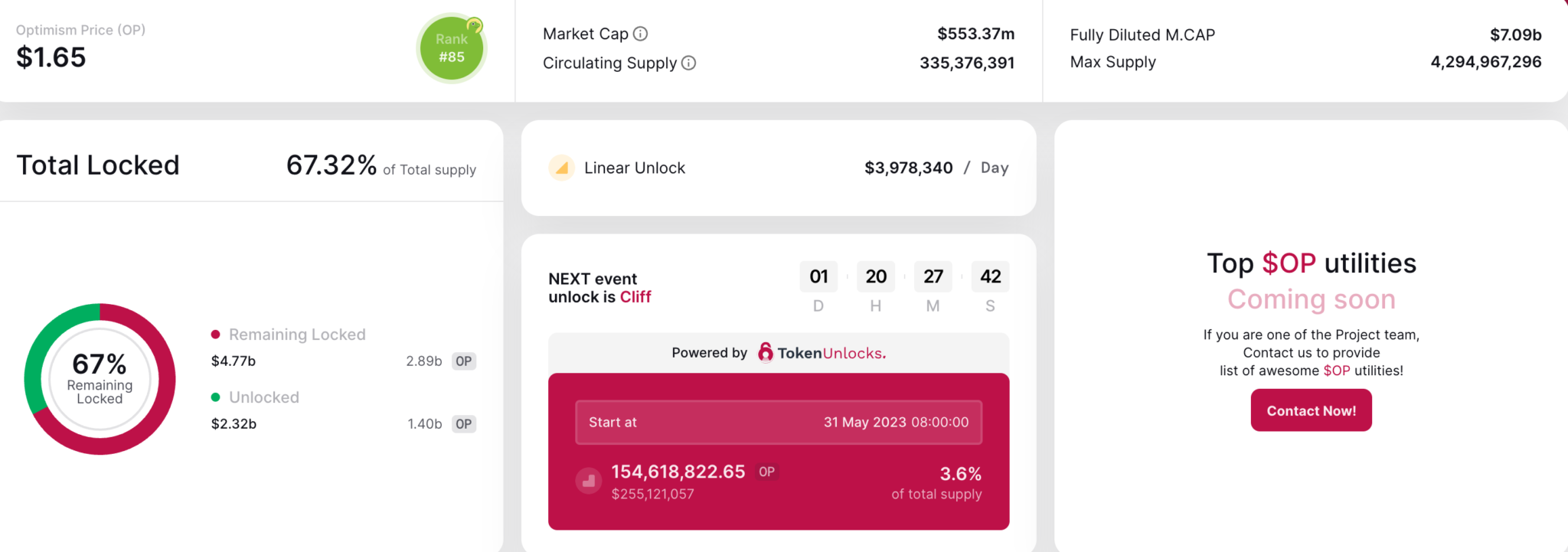The width and height of the screenshot is (1568, 552).
Task: Click the red Remaining Locked legend dot
Action: pos(216,335)
